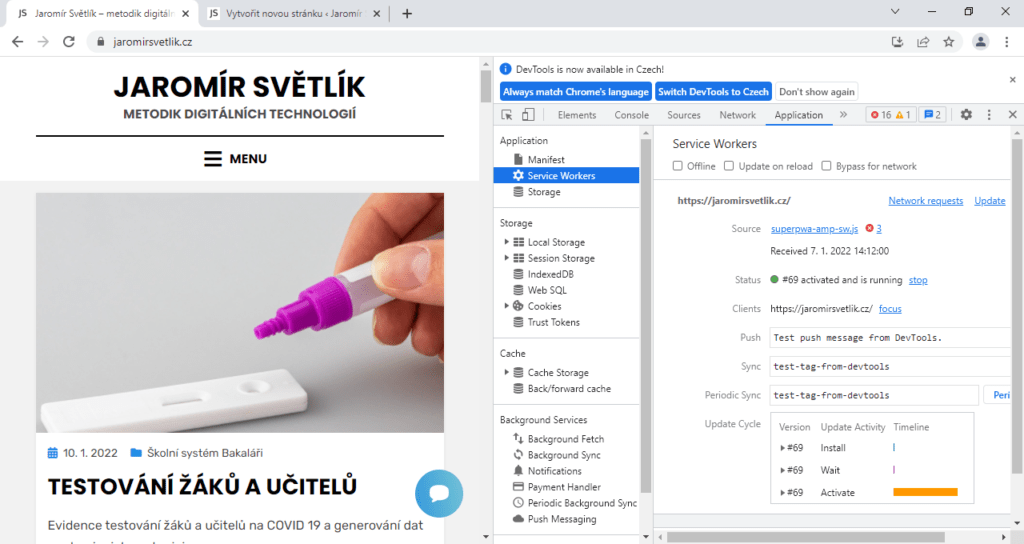Screen dimensions: 1024x544
Task: Close the DevTools panel
Action: click(x=1012, y=115)
